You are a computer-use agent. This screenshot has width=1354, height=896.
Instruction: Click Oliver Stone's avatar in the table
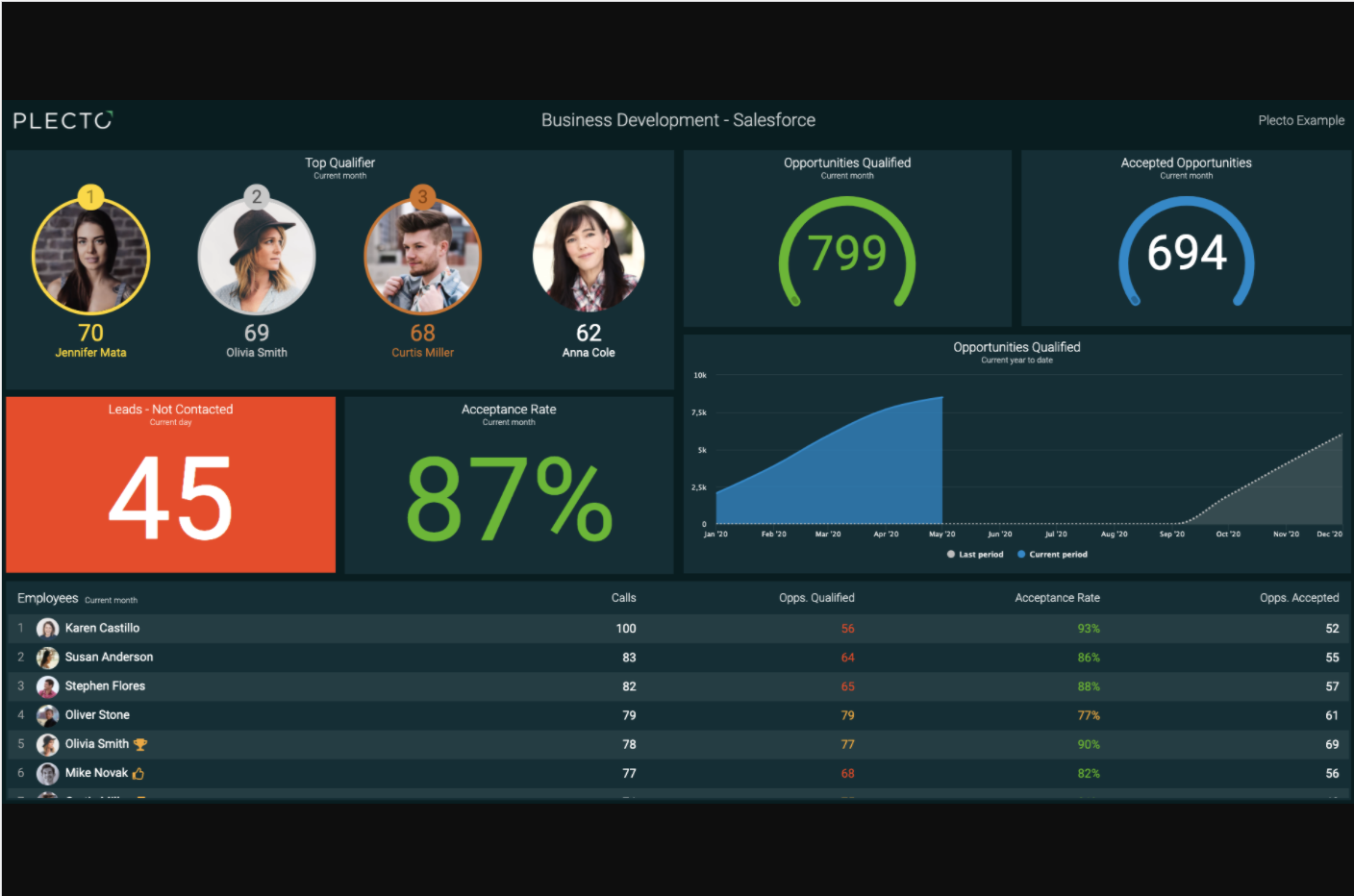point(47,715)
